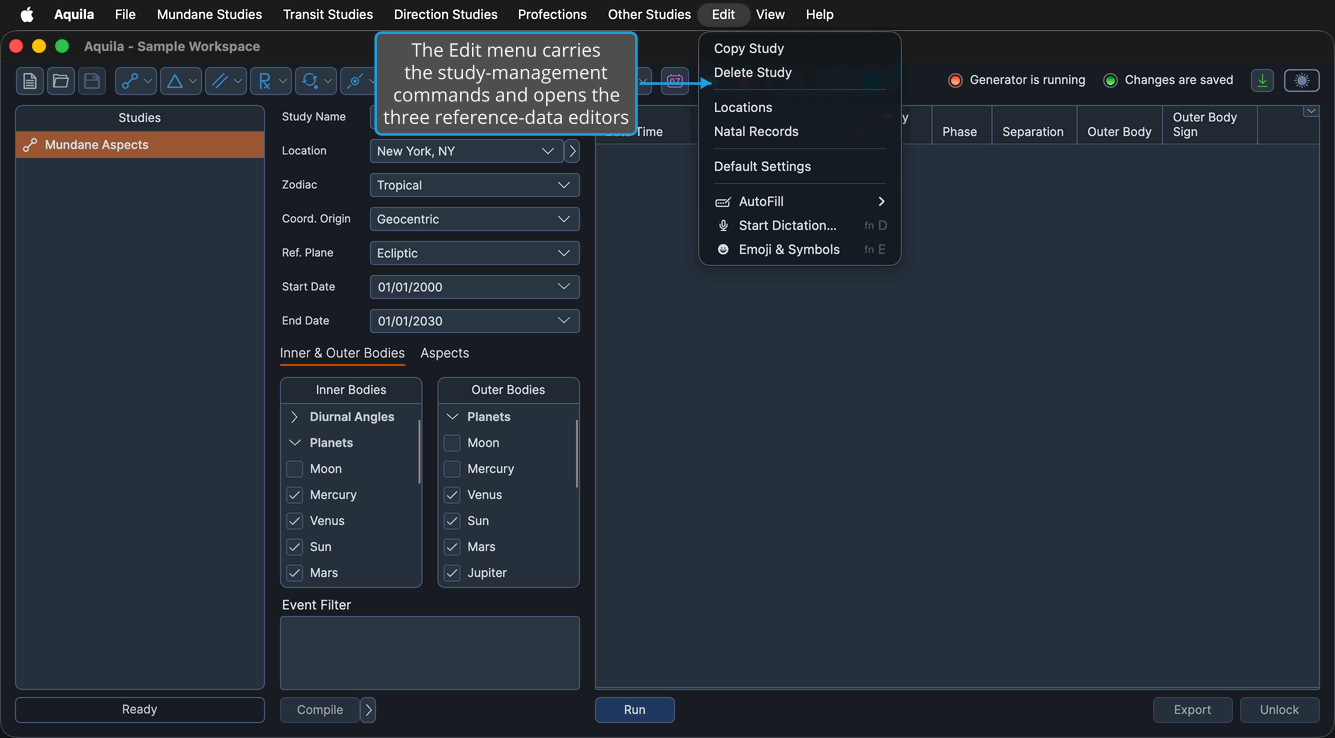Click the new workspace document icon
The image size is (1335, 738).
[30, 81]
